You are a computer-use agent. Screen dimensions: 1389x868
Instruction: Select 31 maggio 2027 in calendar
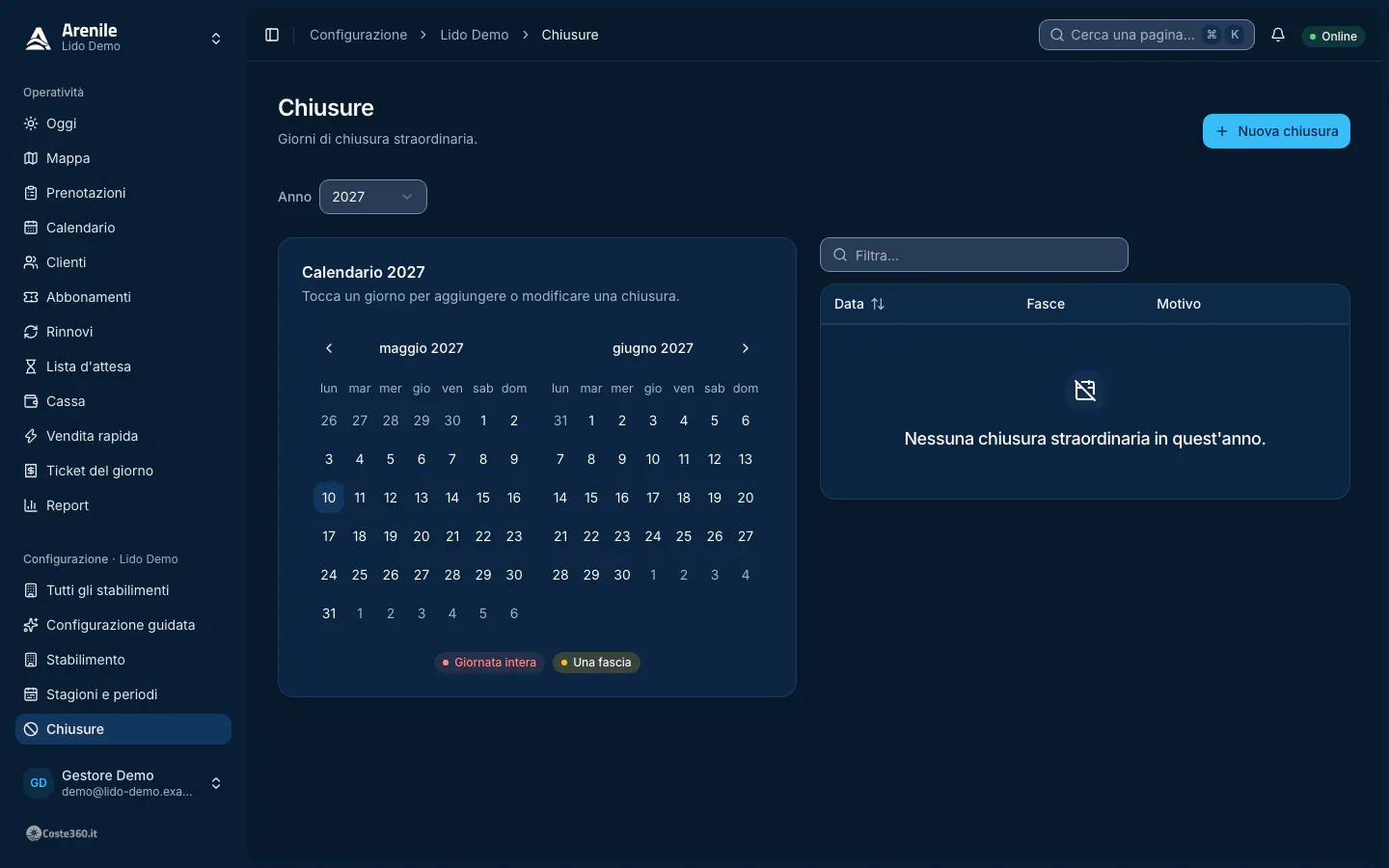coord(329,613)
